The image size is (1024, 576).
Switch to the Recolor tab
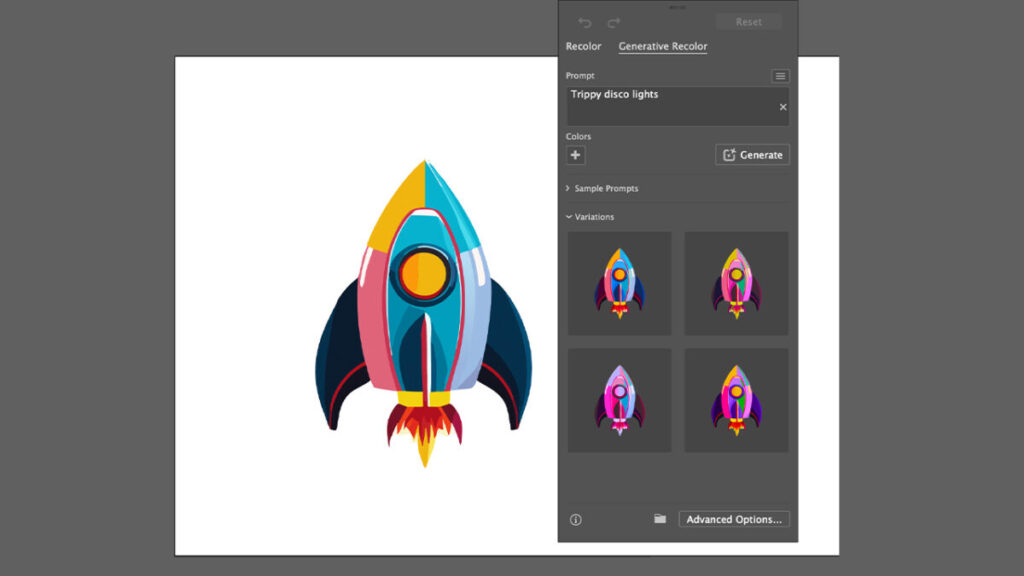[583, 47]
